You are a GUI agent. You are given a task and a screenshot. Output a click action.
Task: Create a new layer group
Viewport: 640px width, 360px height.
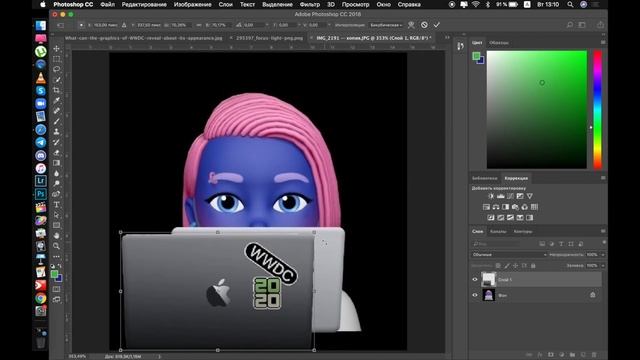[x=572, y=355]
